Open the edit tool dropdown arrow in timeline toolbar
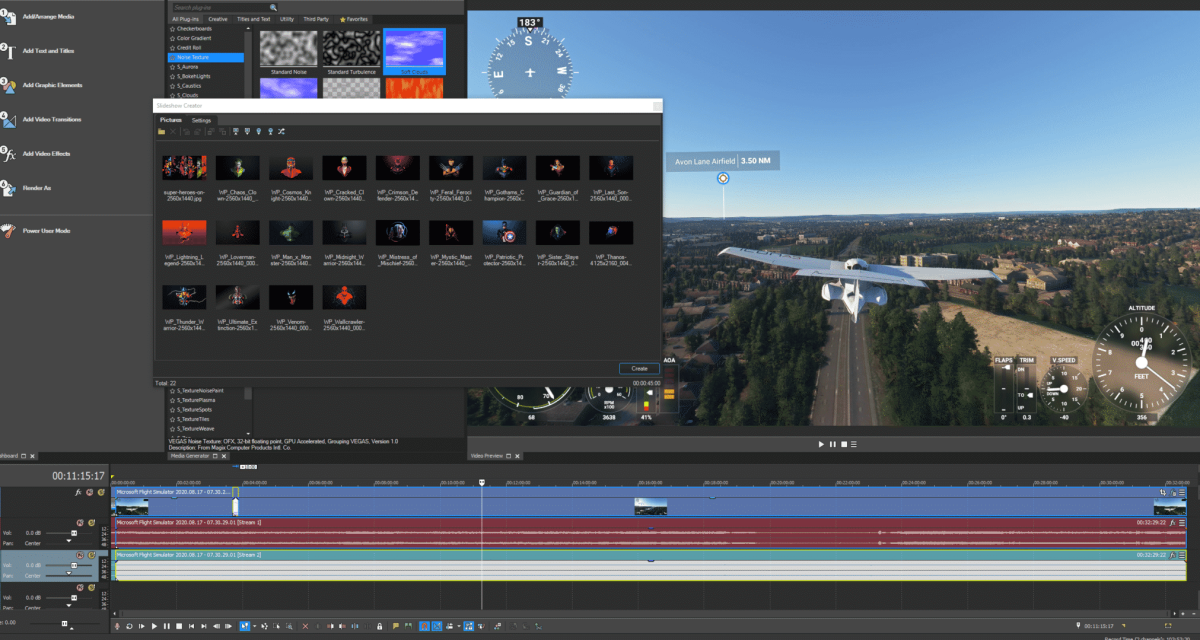The height and width of the screenshot is (640, 1200). pyautogui.click(x=254, y=626)
